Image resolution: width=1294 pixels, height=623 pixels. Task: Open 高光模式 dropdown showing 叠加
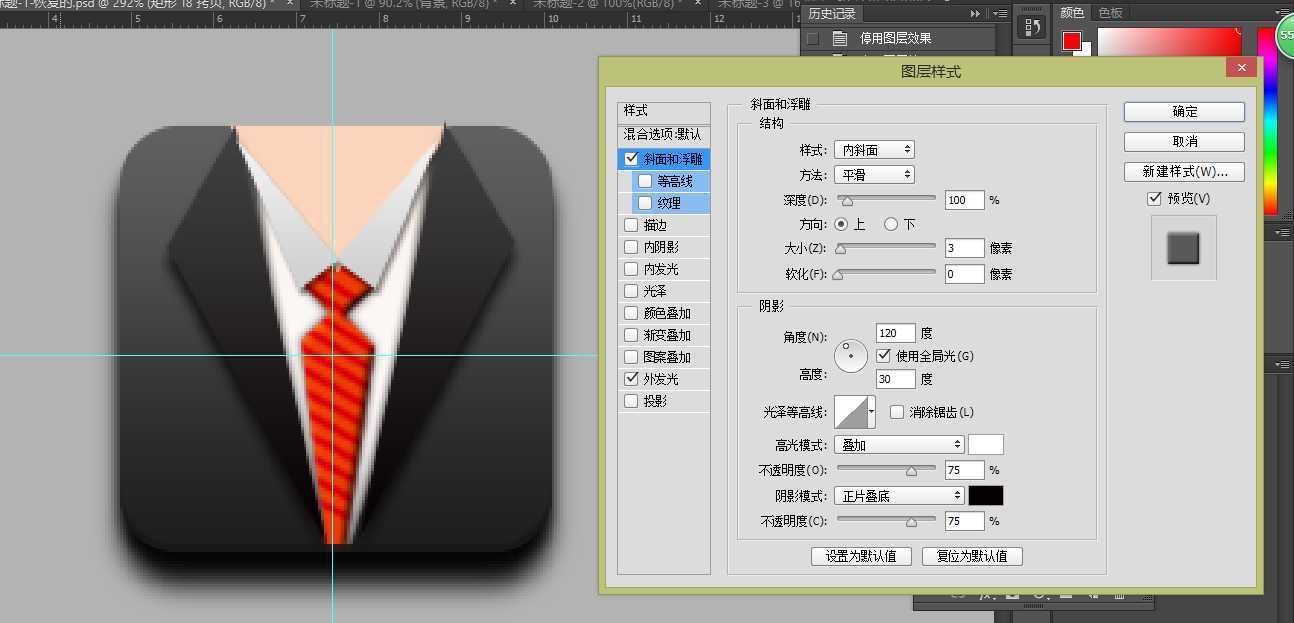coord(899,444)
